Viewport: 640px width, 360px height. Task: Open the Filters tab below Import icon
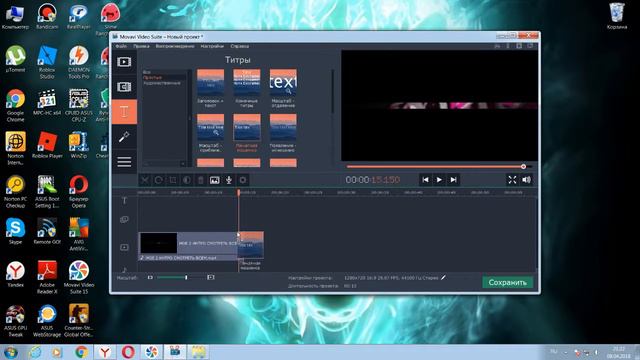124,87
